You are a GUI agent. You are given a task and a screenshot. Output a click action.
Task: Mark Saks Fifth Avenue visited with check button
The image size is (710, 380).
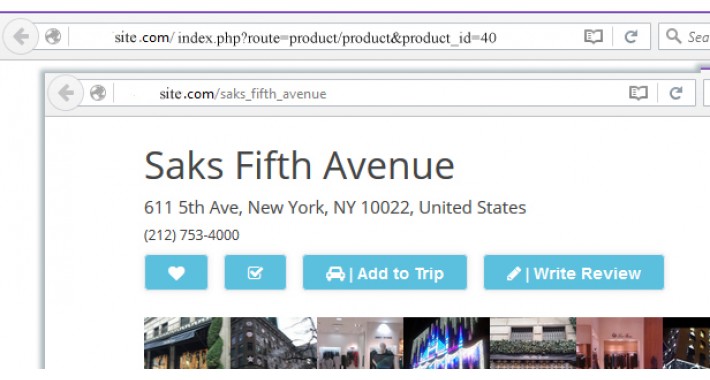click(x=255, y=272)
